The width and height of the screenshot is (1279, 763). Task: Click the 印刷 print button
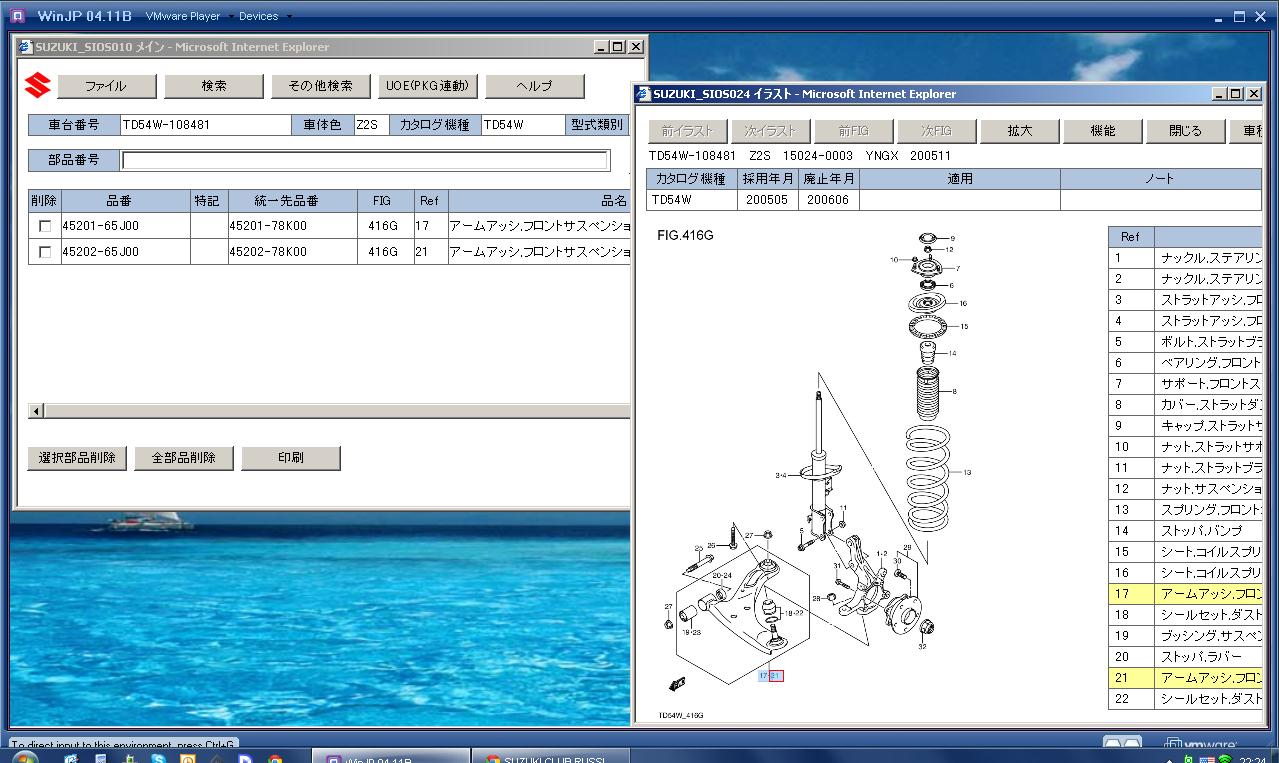click(x=291, y=458)
